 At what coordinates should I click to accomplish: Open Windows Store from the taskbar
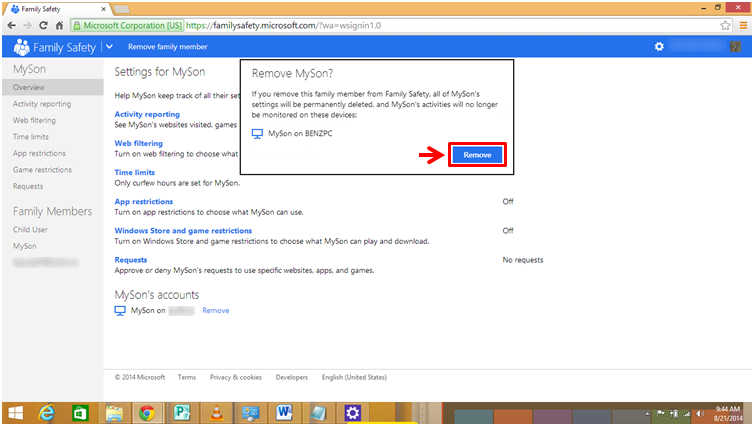coord(80,413)
